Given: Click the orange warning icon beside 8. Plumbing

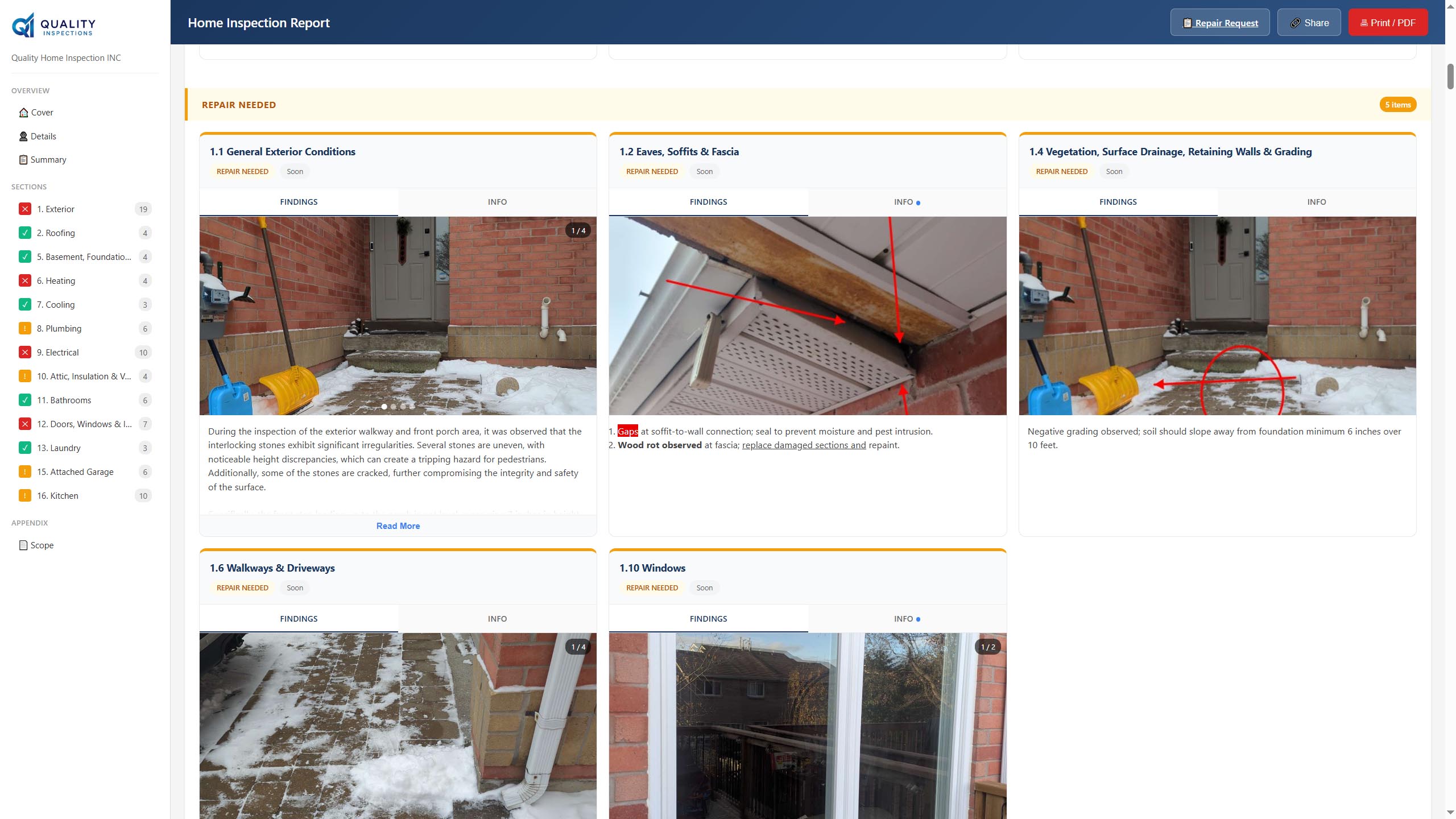Looking at the screenshot, I should (x=24, y=328).
